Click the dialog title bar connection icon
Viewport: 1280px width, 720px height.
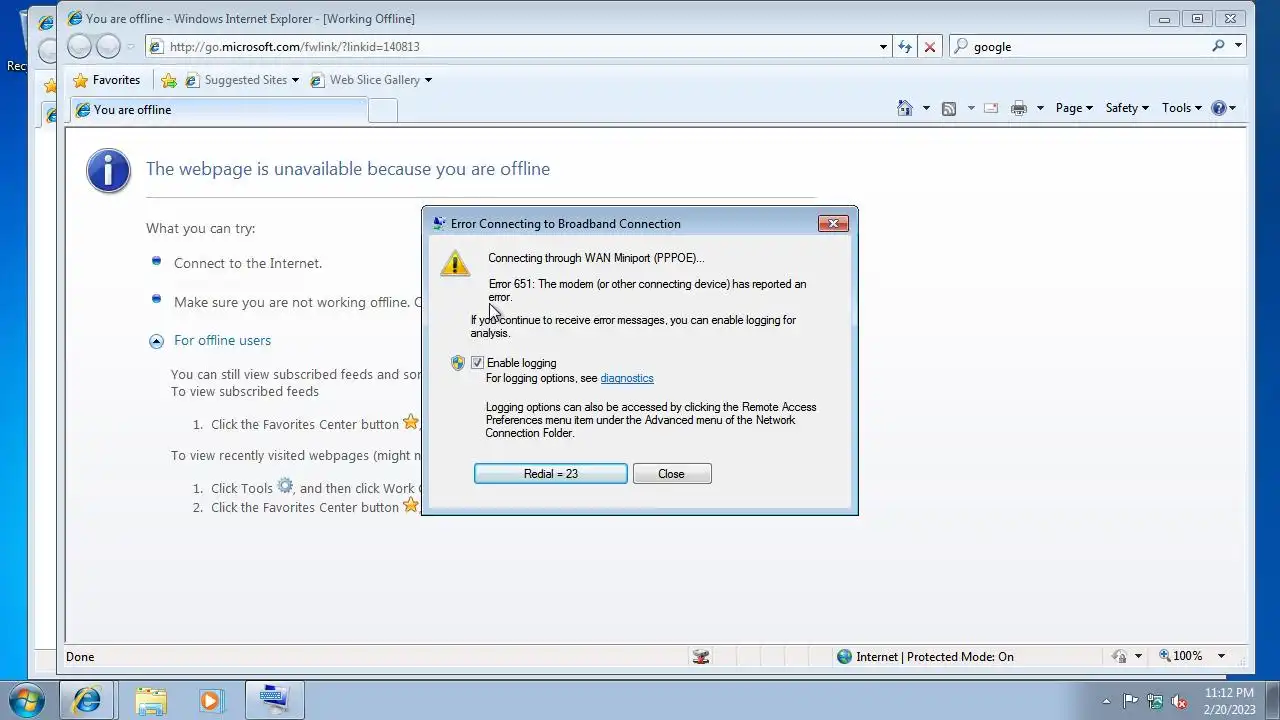(439, 223)
